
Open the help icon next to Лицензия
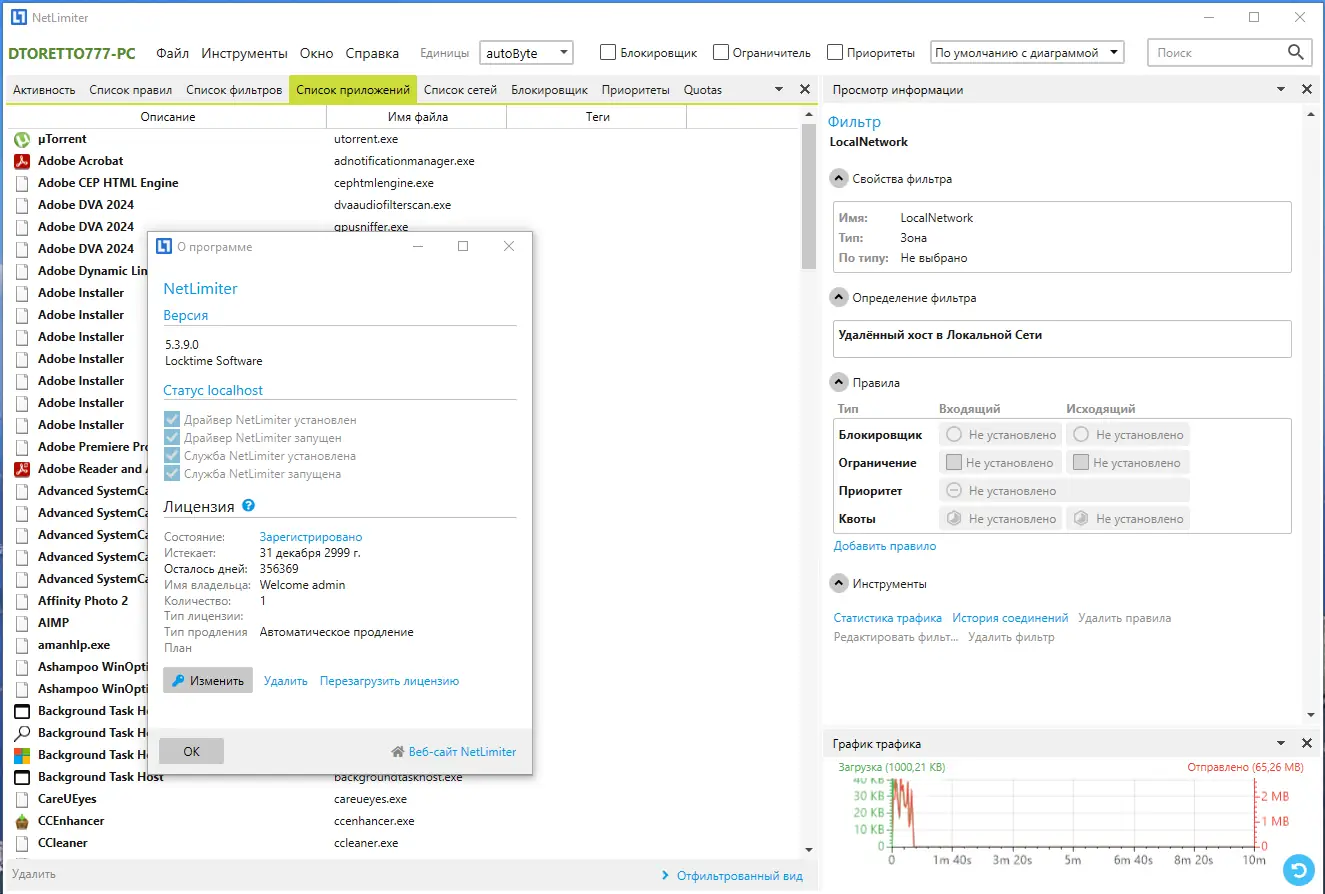click(248, 506)
